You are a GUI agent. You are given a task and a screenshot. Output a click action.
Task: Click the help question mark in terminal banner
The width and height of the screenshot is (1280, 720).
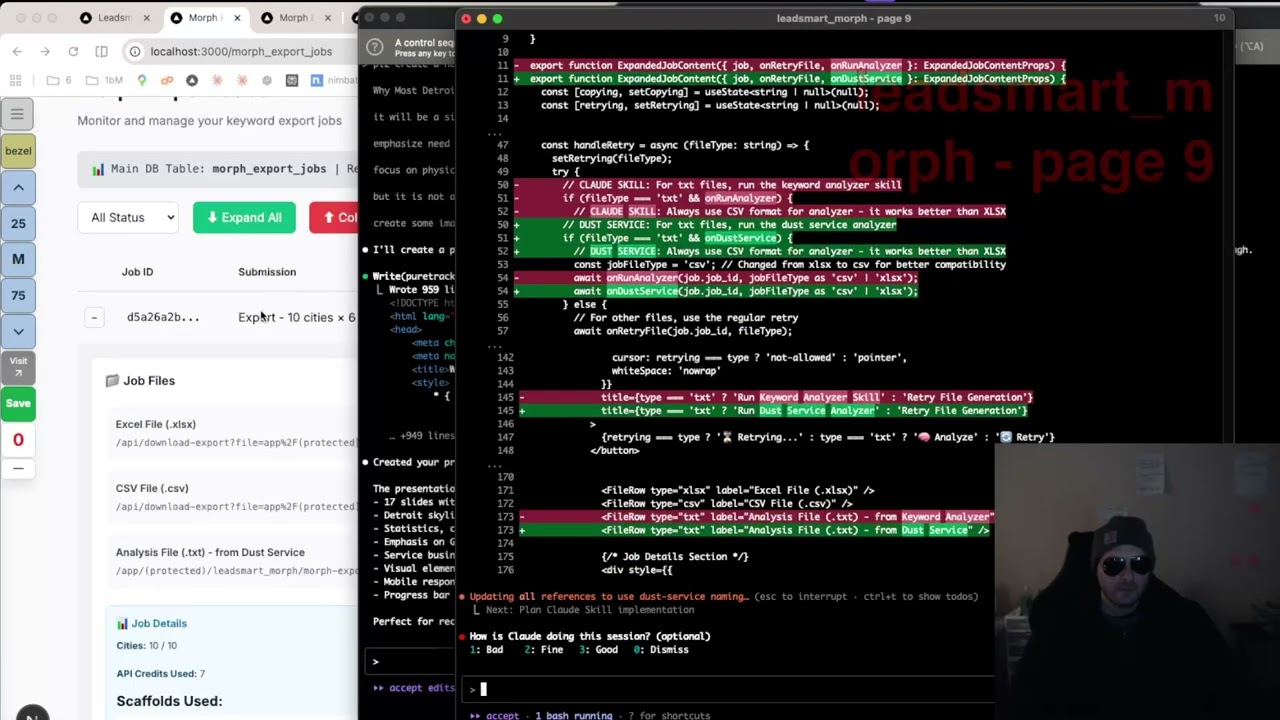pyautogui.click(x=374, y=46)
